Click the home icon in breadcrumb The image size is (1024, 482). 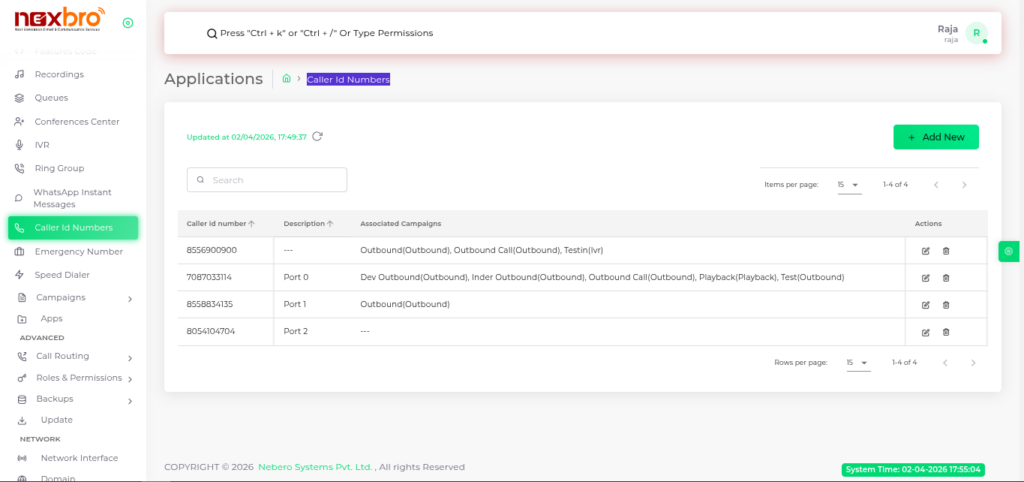287,79
